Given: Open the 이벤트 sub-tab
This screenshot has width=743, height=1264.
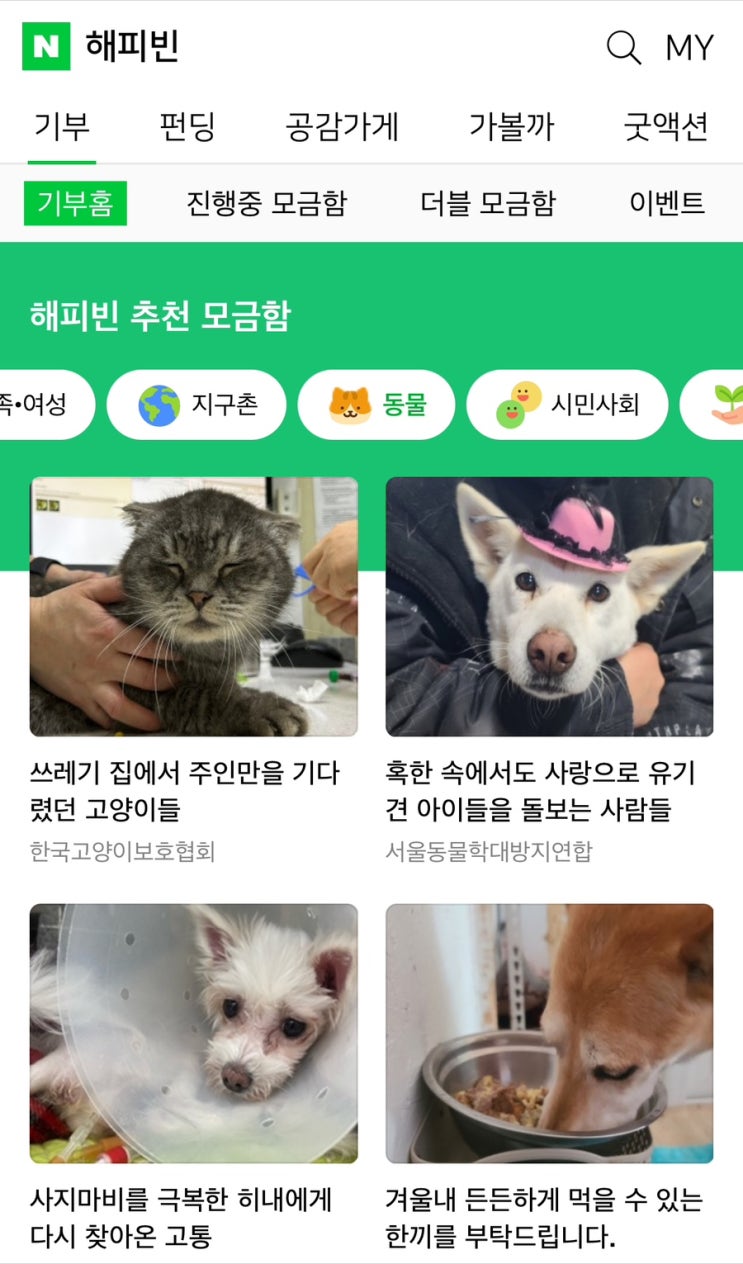Looking at the screenshot, I should 667,204.
